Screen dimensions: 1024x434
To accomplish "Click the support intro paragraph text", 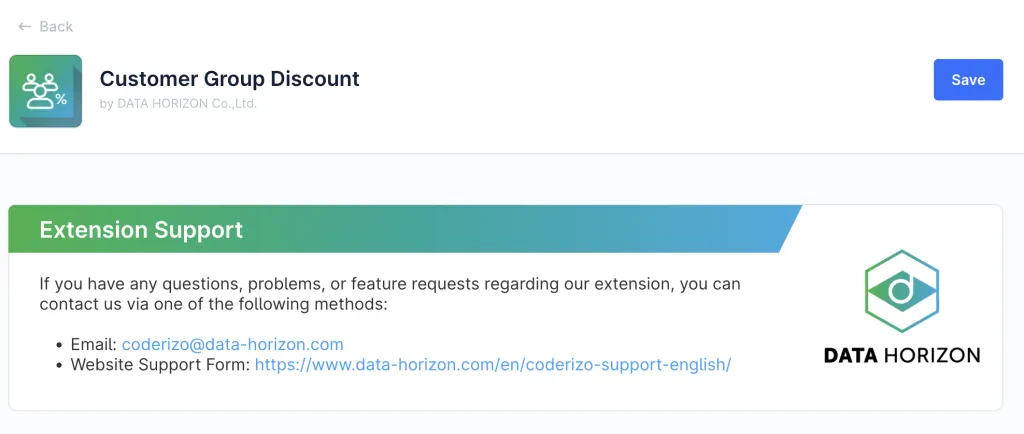I will pyautogui.click(x=390, y=294).
